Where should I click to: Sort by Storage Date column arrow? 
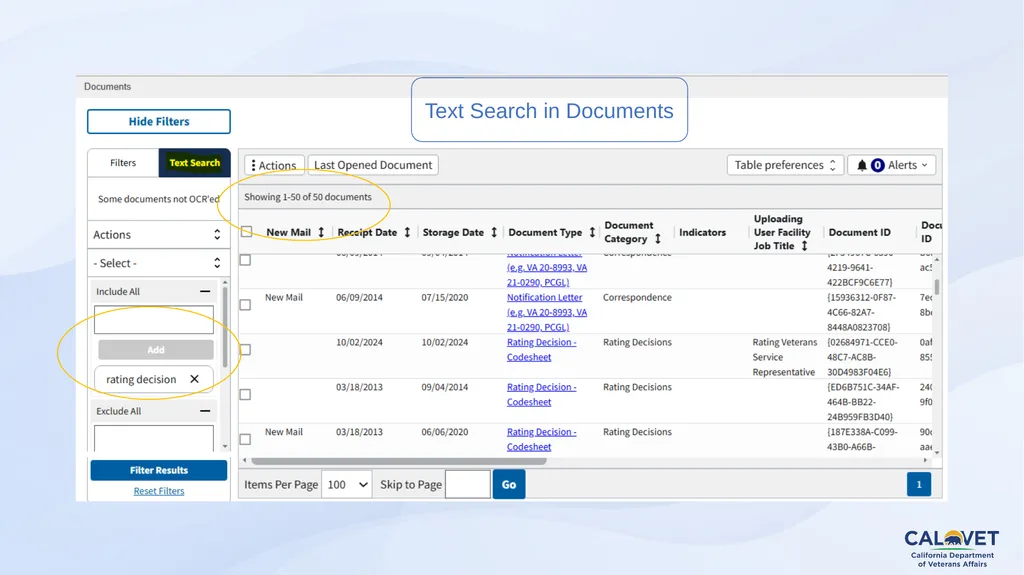tap(494, 232)
